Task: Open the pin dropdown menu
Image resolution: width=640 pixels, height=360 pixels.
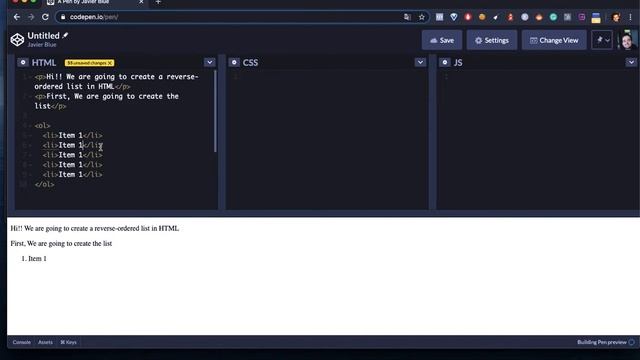Action: [602, 40]
